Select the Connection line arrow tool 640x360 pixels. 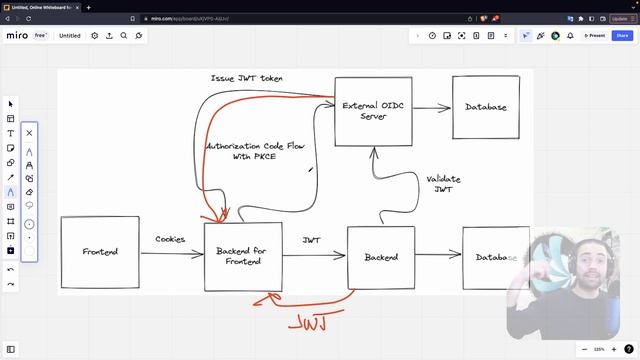click(x=11, y=178)
